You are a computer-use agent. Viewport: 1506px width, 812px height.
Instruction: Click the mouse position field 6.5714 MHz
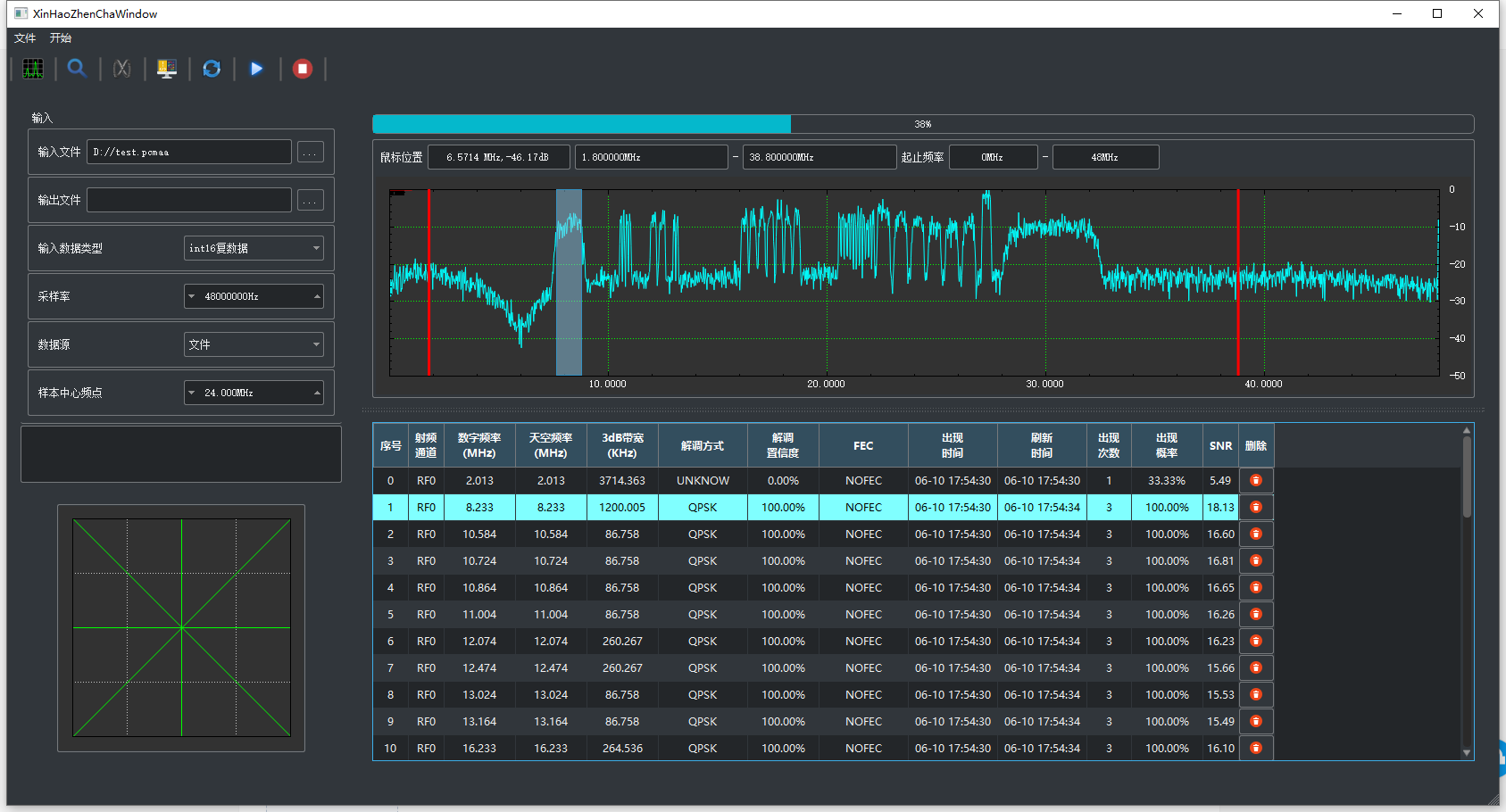click(x=499, y=157)
